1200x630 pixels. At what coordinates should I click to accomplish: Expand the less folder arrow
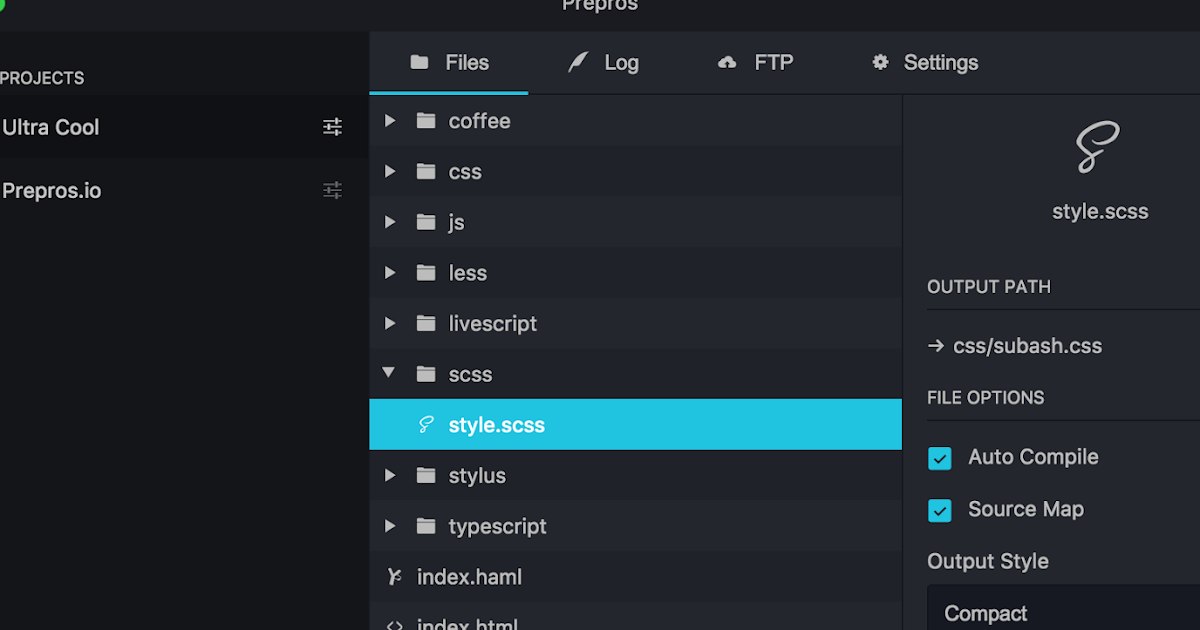[390, 273]
